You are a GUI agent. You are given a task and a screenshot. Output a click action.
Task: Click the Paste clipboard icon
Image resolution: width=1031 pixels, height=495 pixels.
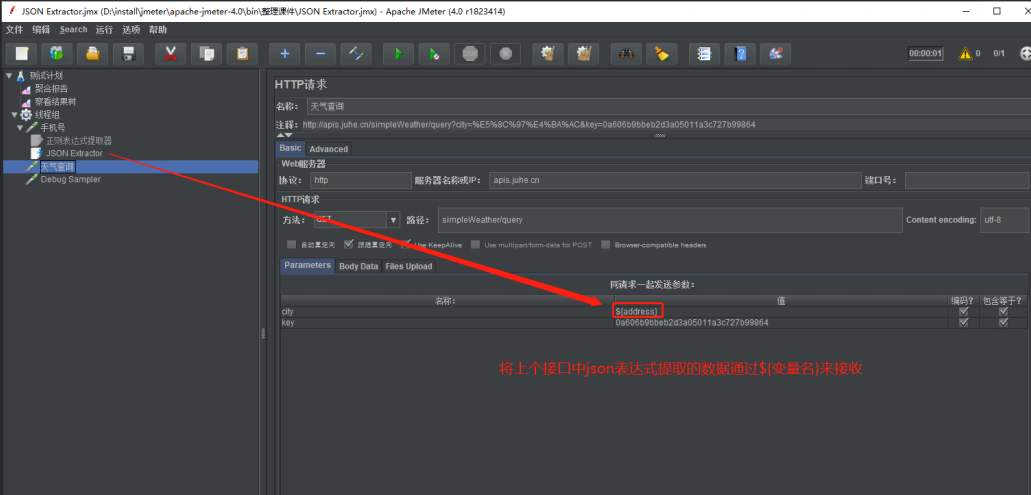(242, 54)
